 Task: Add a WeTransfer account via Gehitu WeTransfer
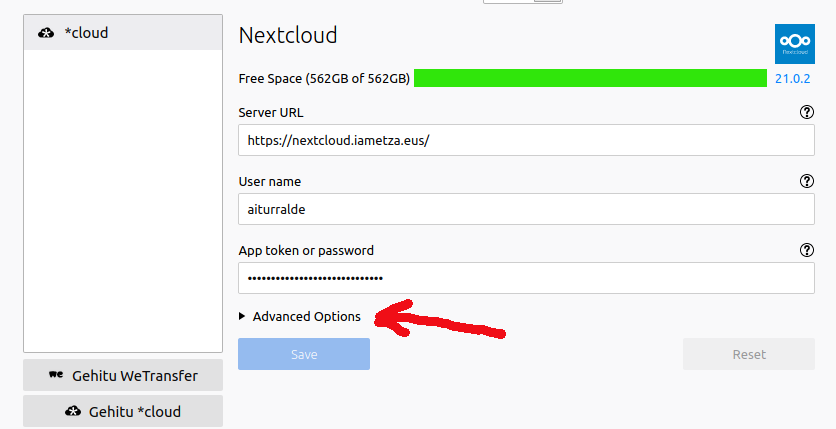coord(123,376)
